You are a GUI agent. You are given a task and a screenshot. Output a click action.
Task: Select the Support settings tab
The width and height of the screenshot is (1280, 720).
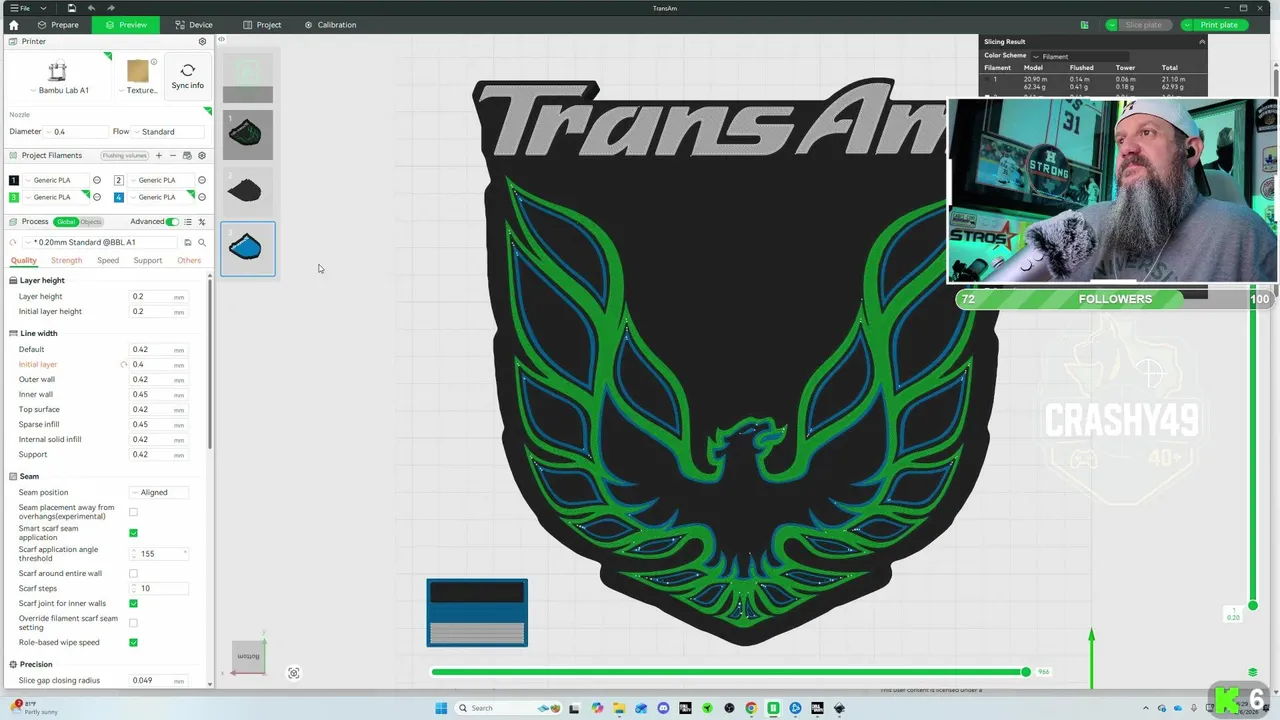click(147, 261)
